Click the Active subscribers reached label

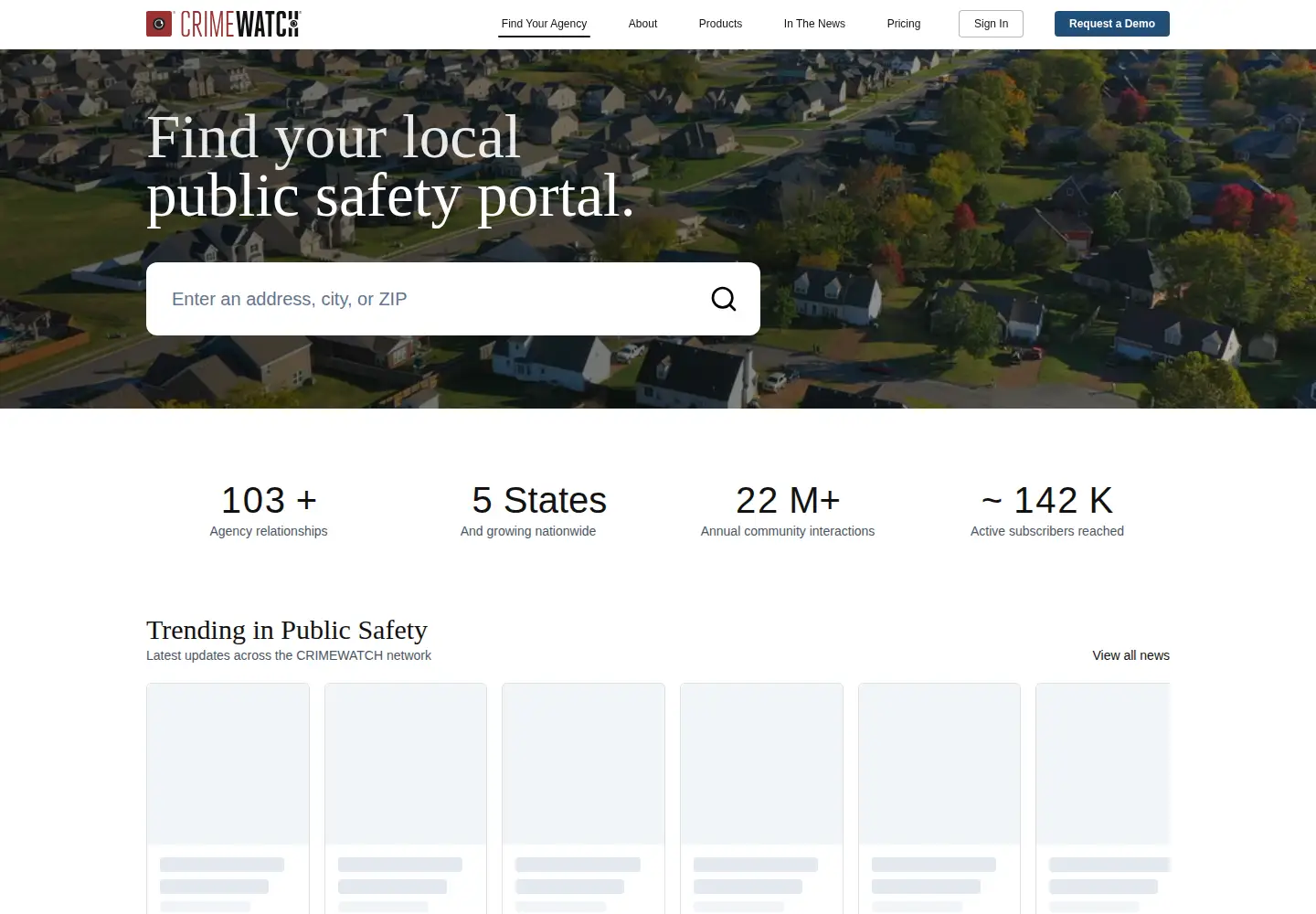(1047, 531)
